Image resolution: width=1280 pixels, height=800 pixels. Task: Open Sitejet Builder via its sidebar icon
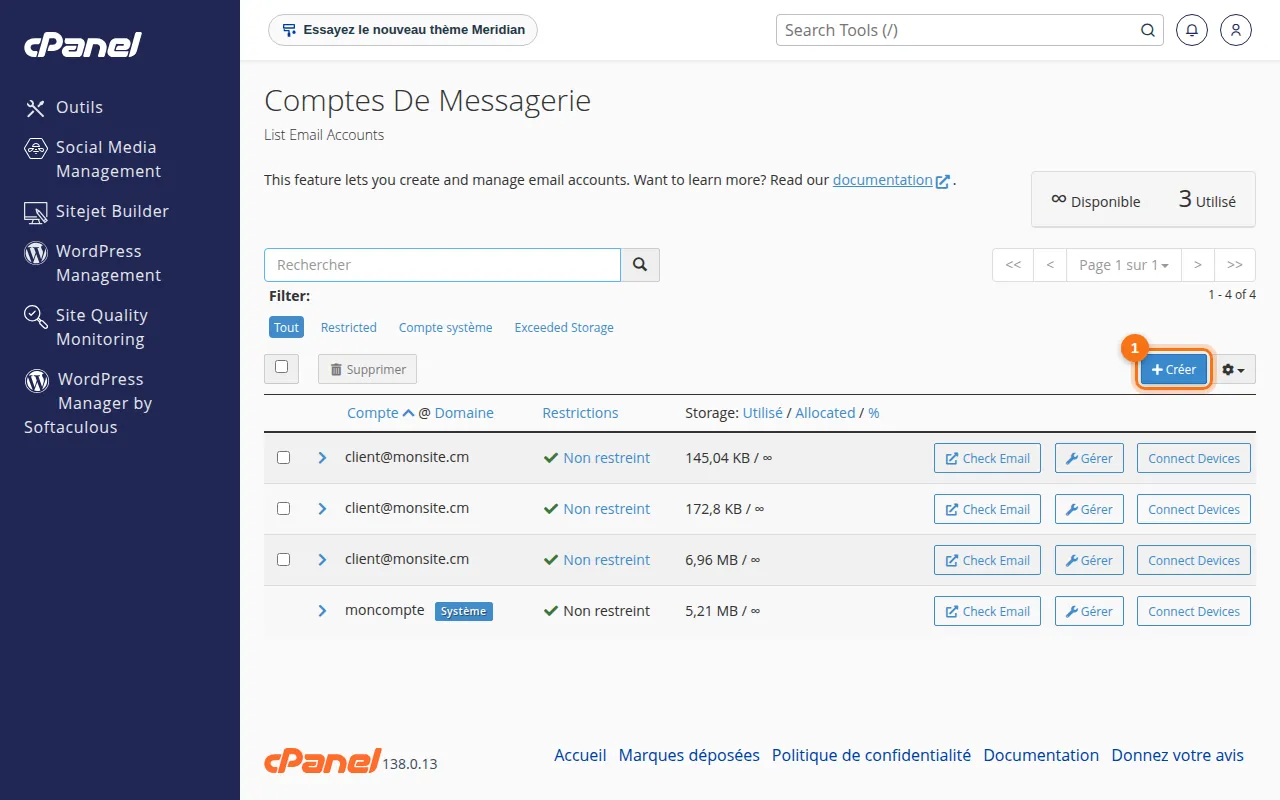pyautogui.click(x=36, y=212)
